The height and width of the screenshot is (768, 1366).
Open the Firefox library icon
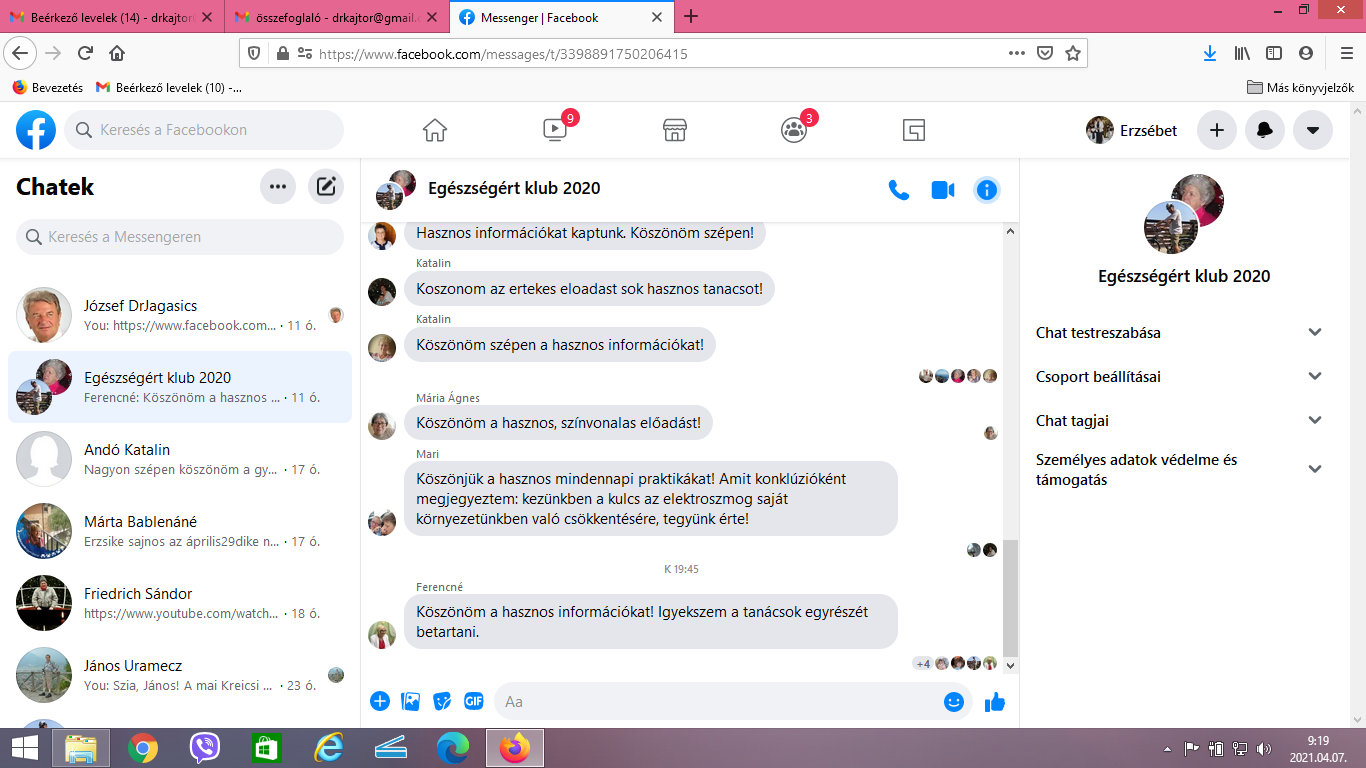coord(1242,53)
